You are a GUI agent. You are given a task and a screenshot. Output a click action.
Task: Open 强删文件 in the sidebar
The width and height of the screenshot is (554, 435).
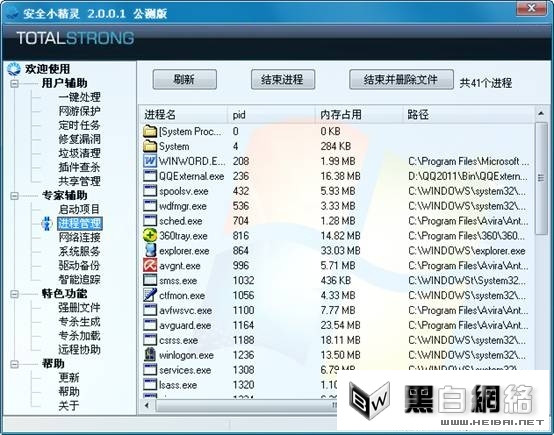point(79,307)
